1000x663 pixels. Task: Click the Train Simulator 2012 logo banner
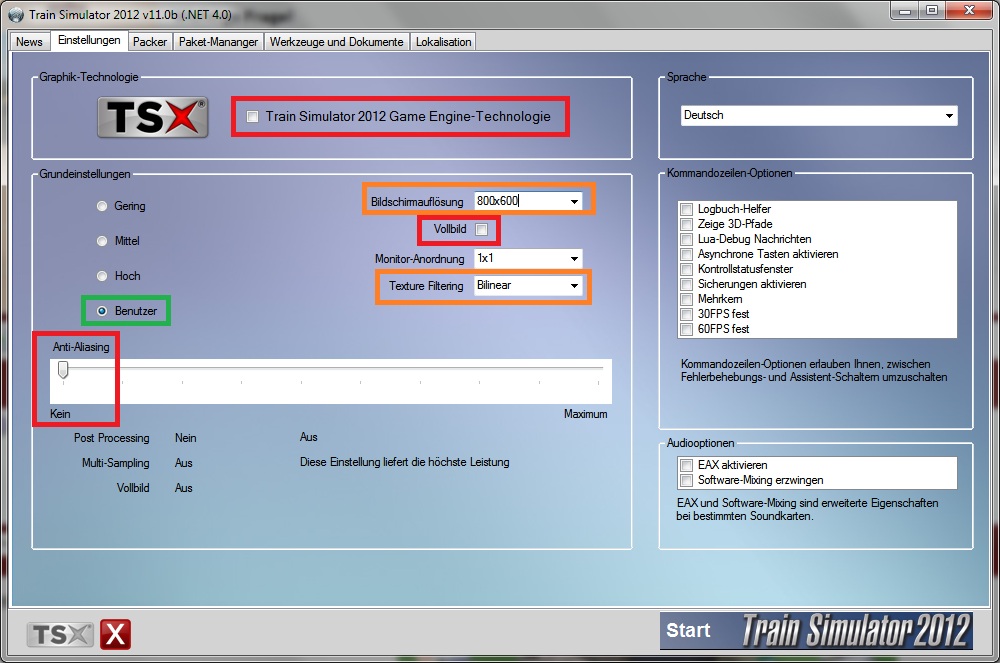(x=857, y=630)
